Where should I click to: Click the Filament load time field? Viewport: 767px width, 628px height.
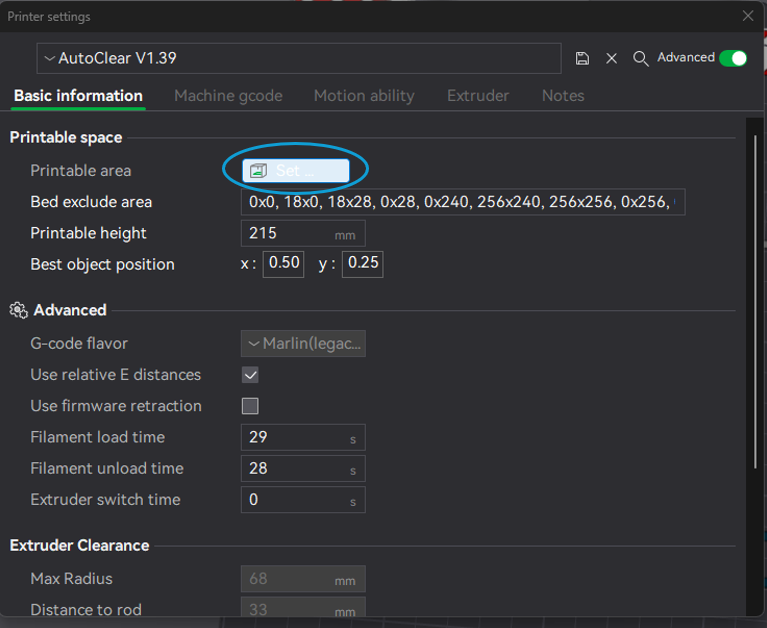click(303, 437)
